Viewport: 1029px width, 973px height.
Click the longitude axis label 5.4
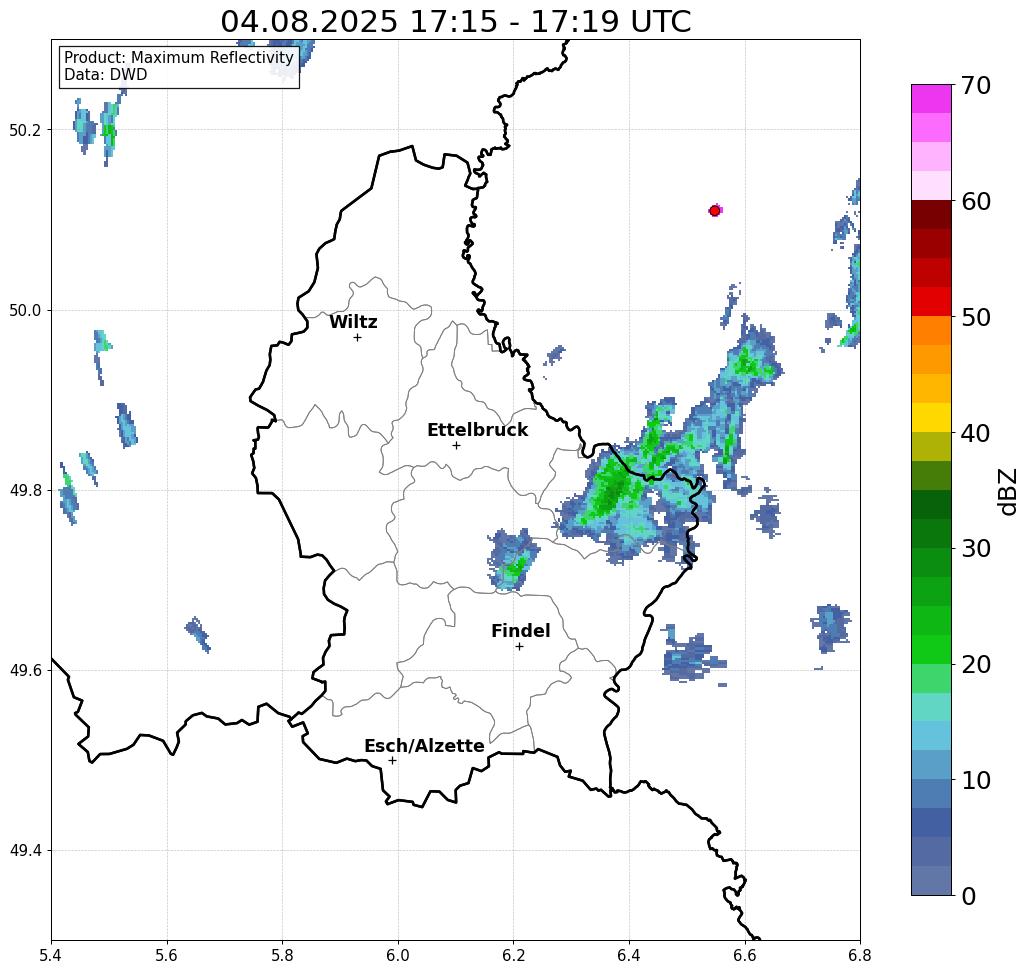point(51,955)
